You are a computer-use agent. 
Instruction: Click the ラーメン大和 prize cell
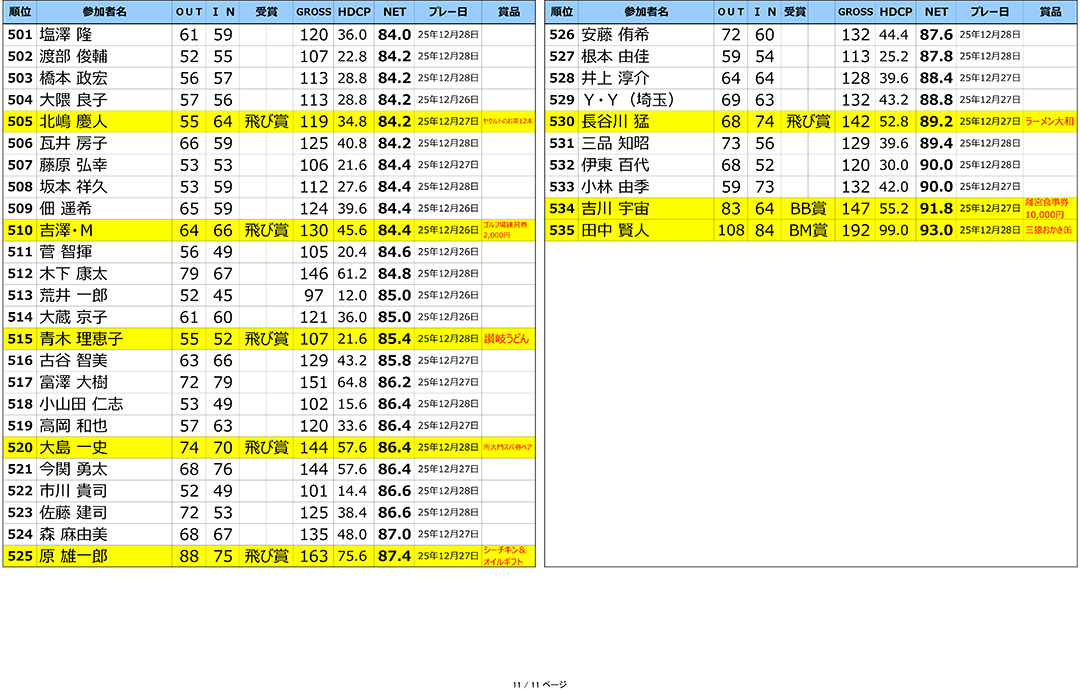coord(1049,122)
